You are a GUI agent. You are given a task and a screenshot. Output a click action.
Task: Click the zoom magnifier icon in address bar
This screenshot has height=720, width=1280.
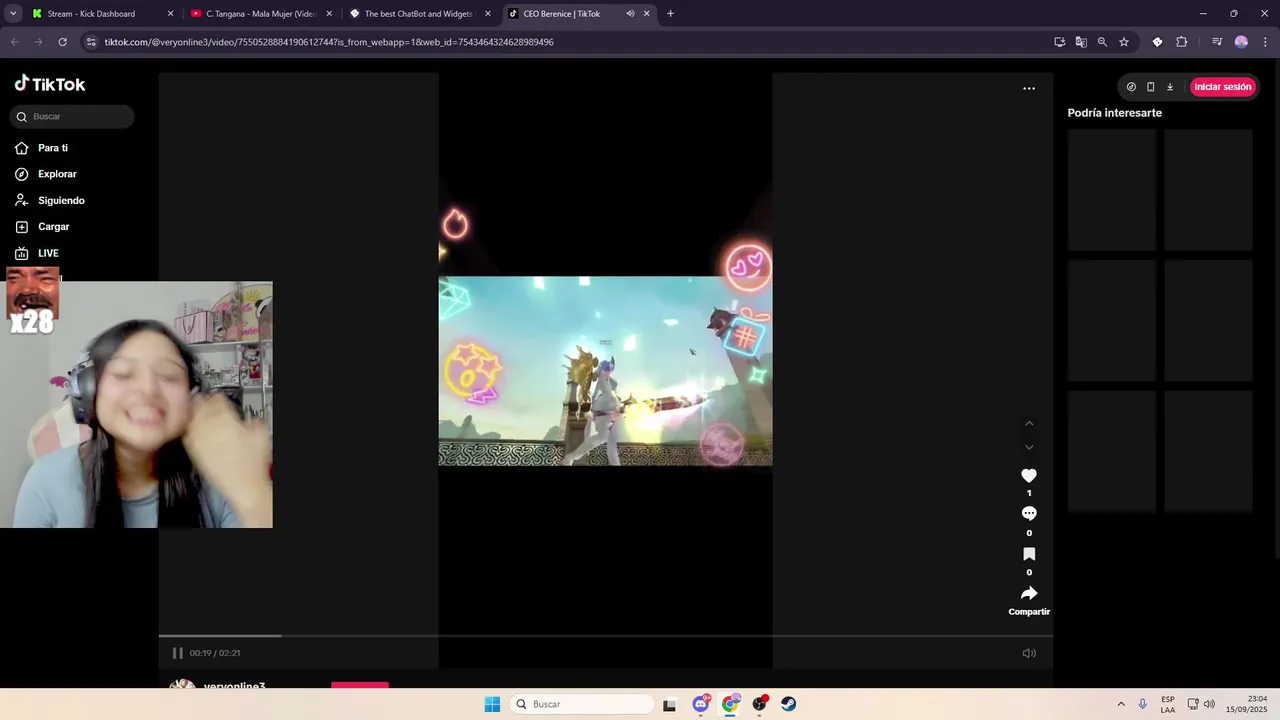[x=1102, y=42]
